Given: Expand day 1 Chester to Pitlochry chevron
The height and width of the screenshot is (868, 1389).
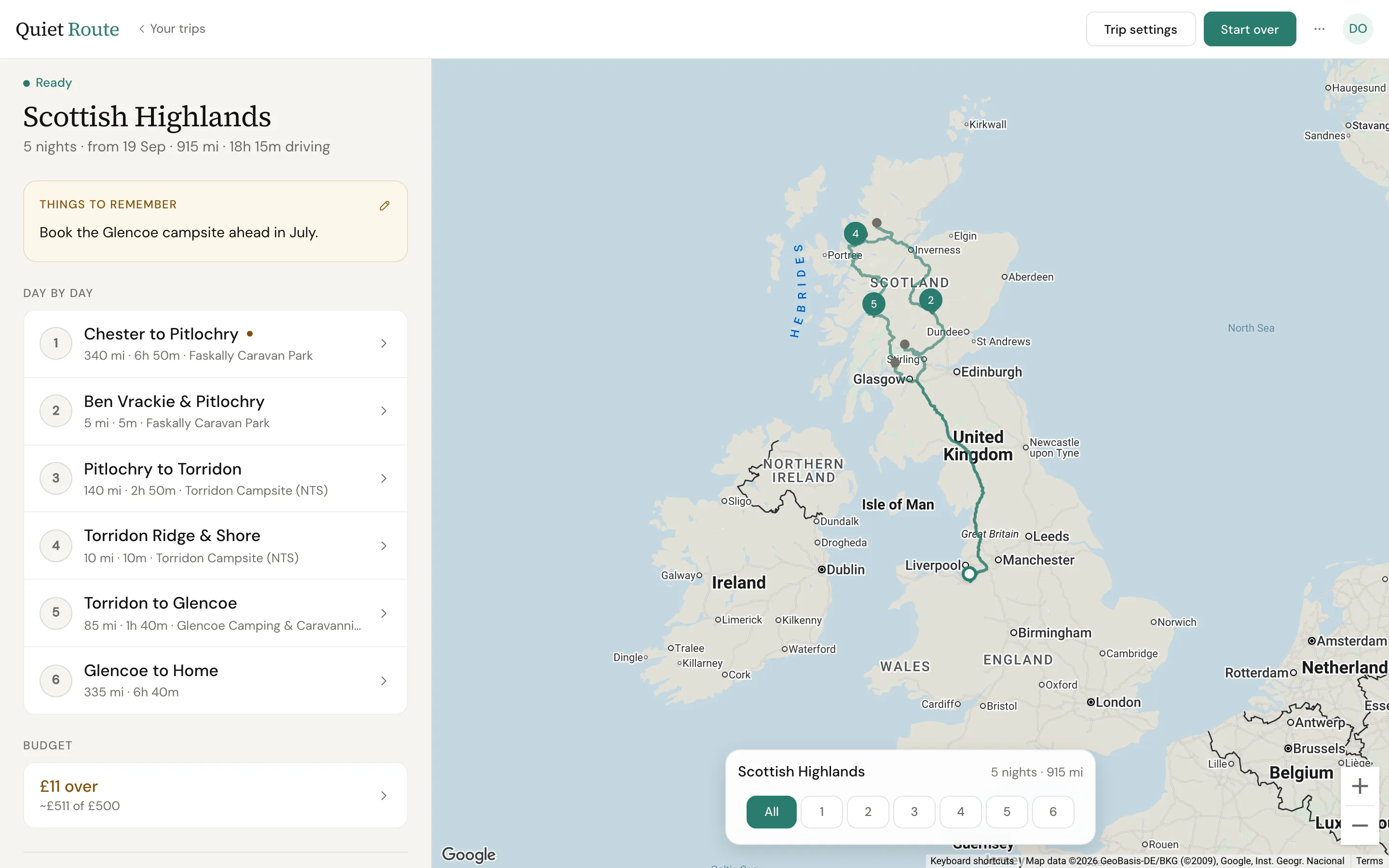Looking at the screenshot, I should (x=384, y=343).
